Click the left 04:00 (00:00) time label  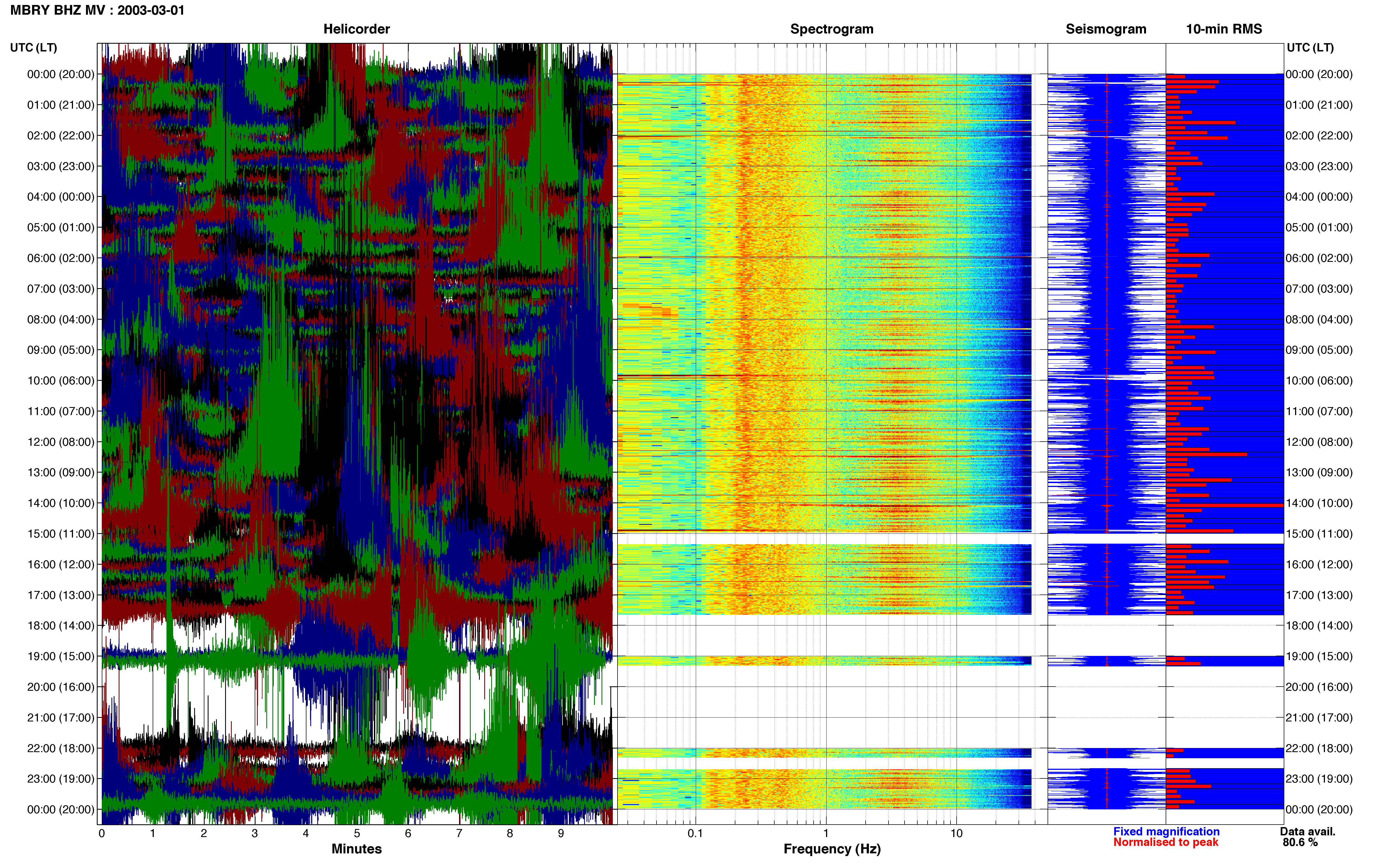[61, 197]
